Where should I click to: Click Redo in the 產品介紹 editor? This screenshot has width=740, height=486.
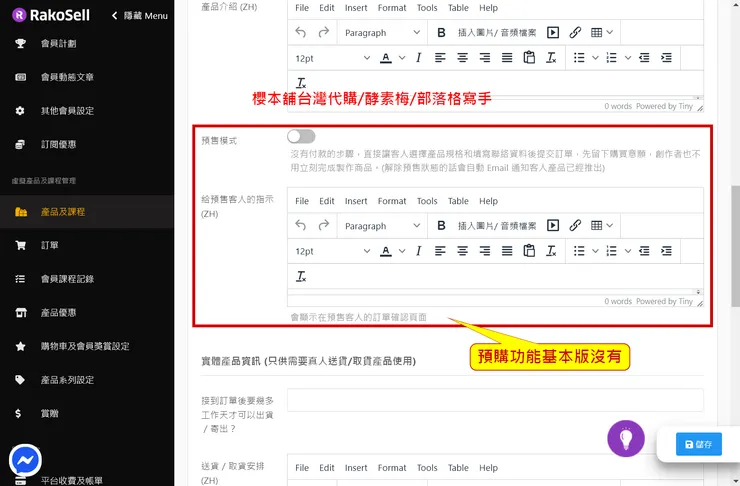pyautogui.click(x=323, y=33)
